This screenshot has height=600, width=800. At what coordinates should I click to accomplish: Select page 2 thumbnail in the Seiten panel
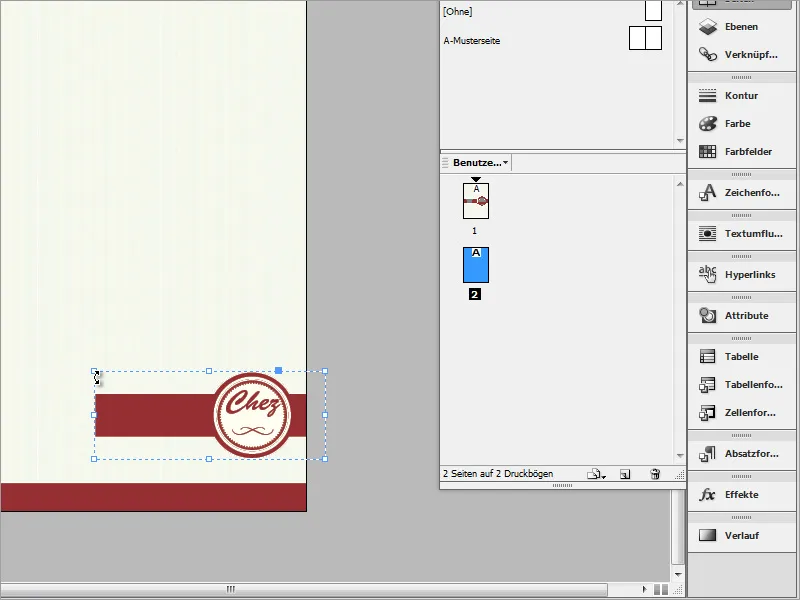pyautogui.click(x=477, y=263)
